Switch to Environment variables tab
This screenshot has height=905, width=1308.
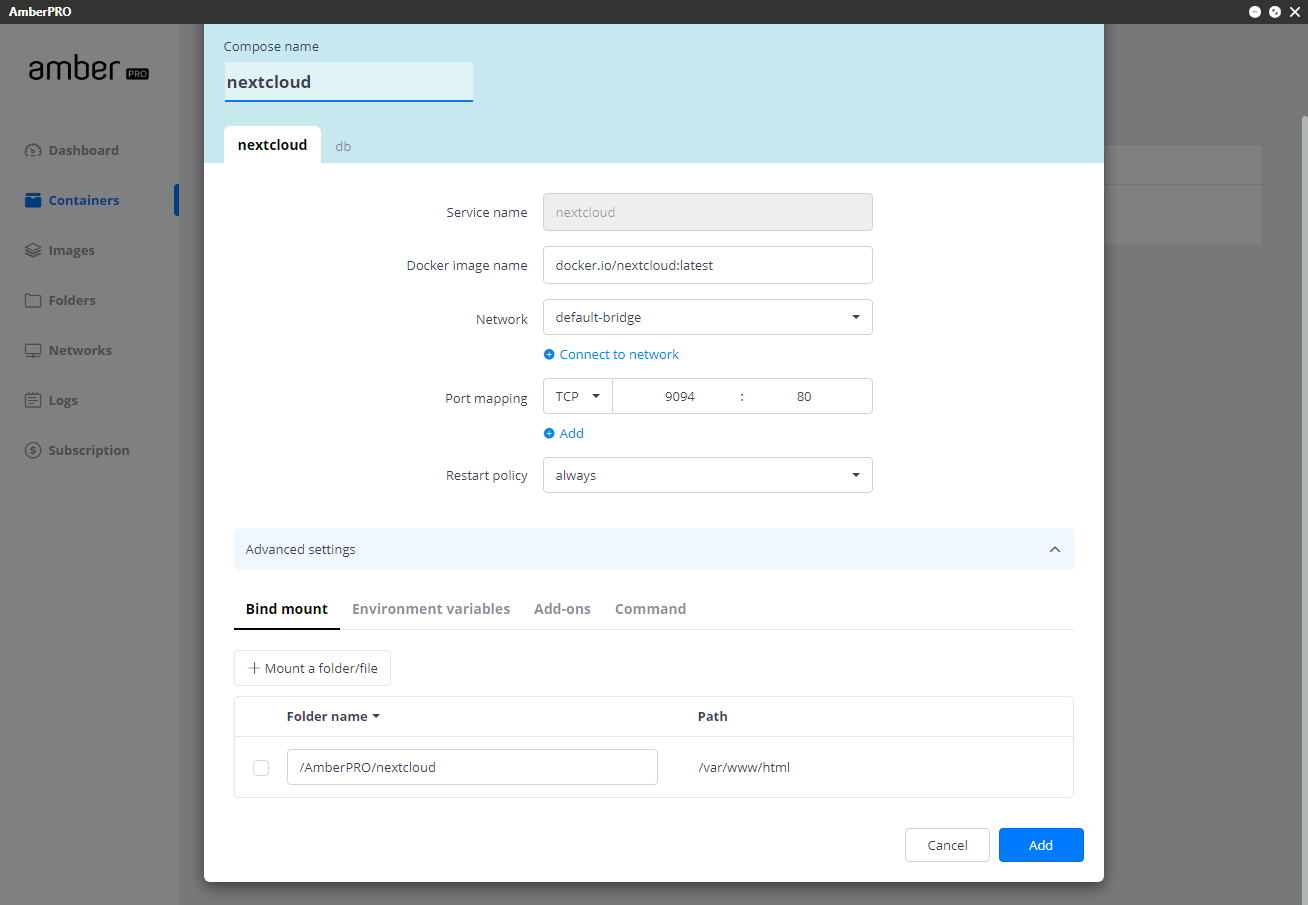pyautogui.click(x=431, y=609)
